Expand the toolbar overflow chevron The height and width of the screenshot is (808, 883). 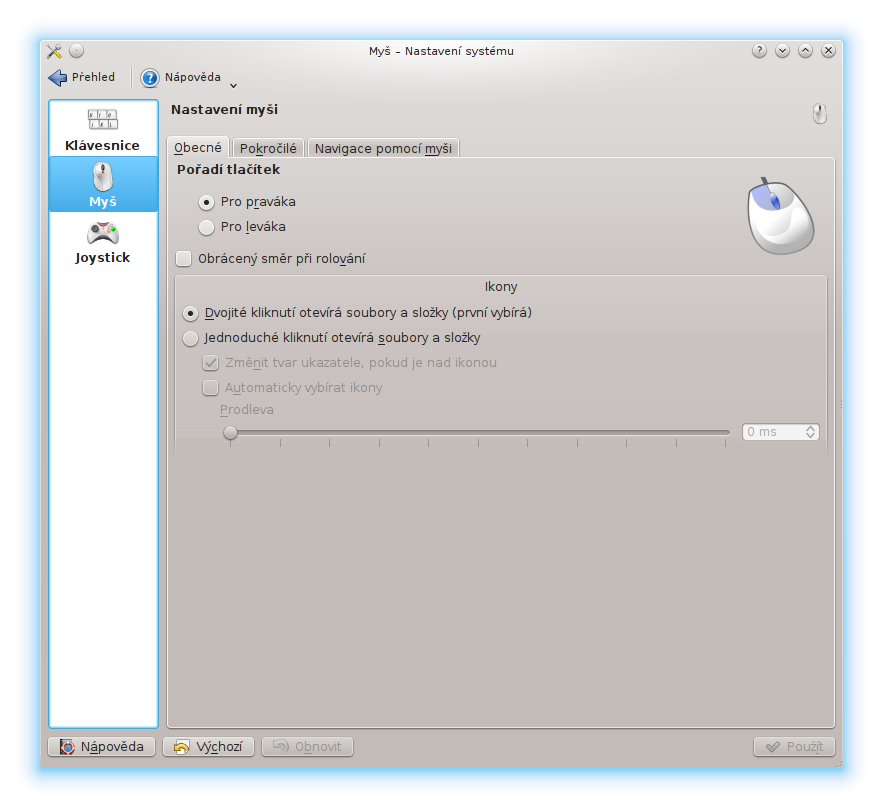[234, 86]
